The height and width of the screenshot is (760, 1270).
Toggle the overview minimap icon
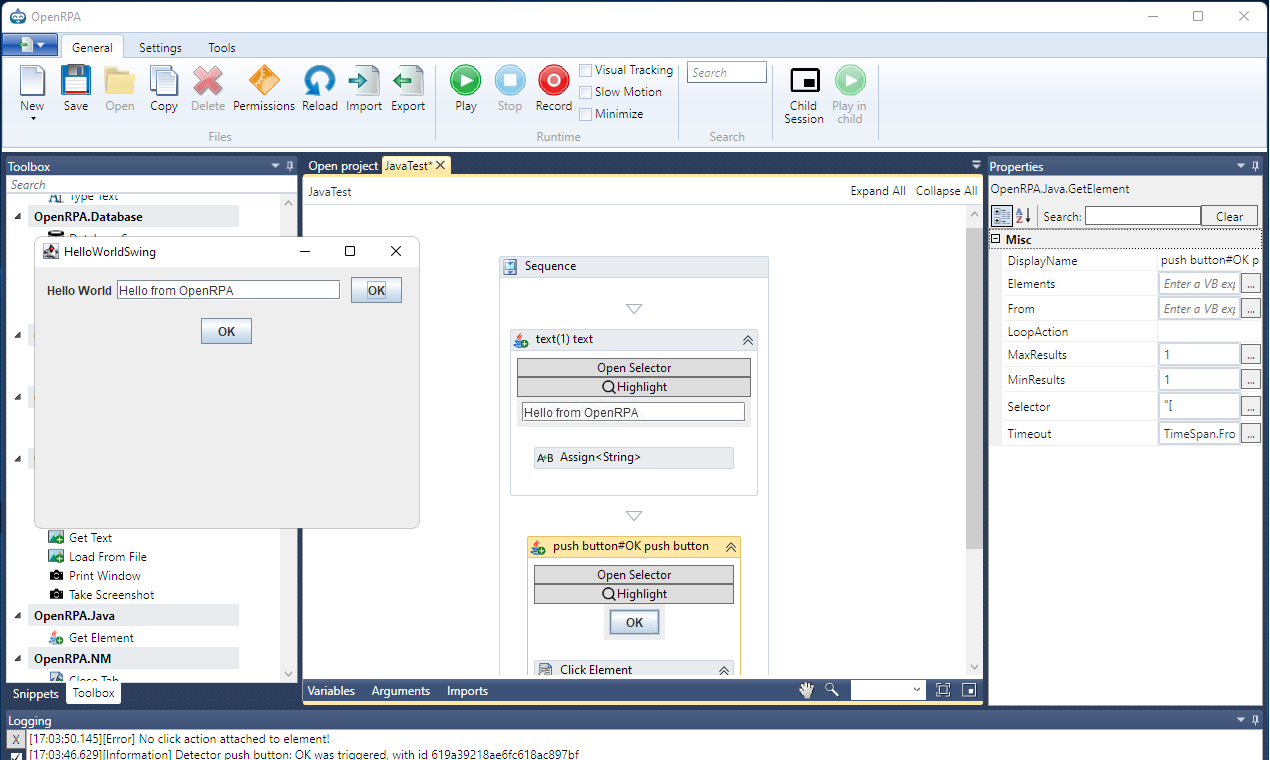pos(969,690)
